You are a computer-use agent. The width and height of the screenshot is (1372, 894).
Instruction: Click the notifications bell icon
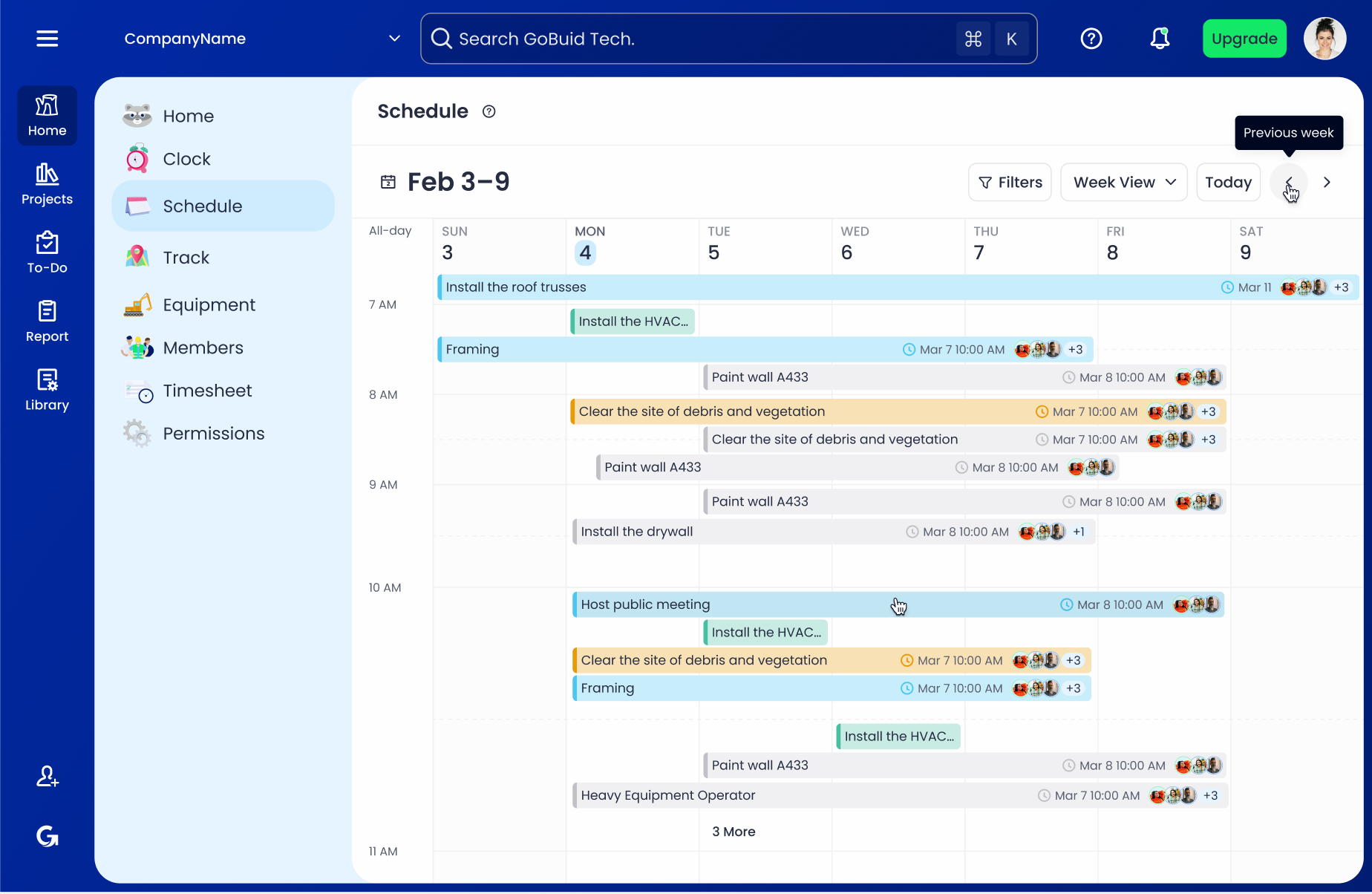tap(1160, 39)
